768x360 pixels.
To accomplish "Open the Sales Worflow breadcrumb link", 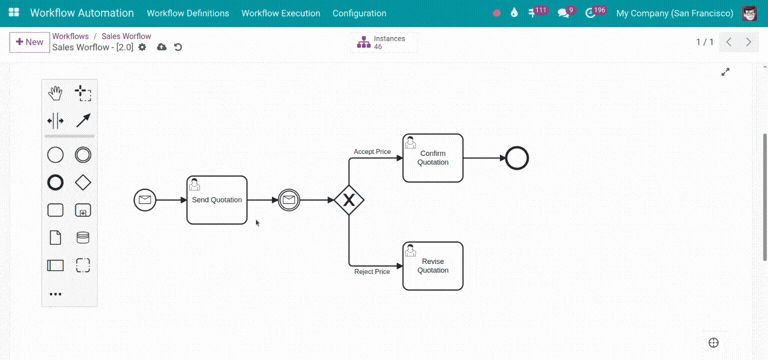I will 126,36.
